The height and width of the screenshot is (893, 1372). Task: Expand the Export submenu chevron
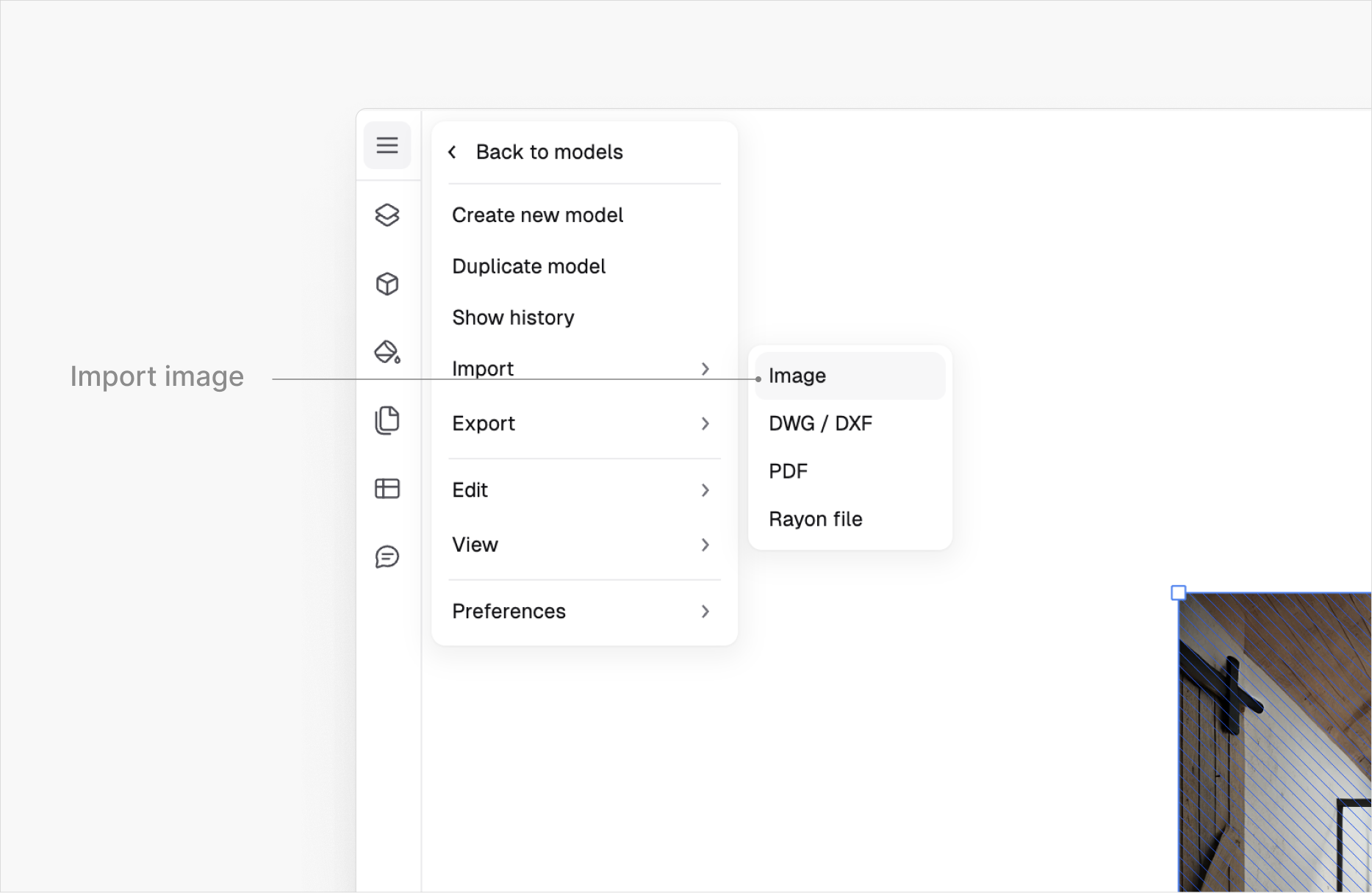coord(705,423)
